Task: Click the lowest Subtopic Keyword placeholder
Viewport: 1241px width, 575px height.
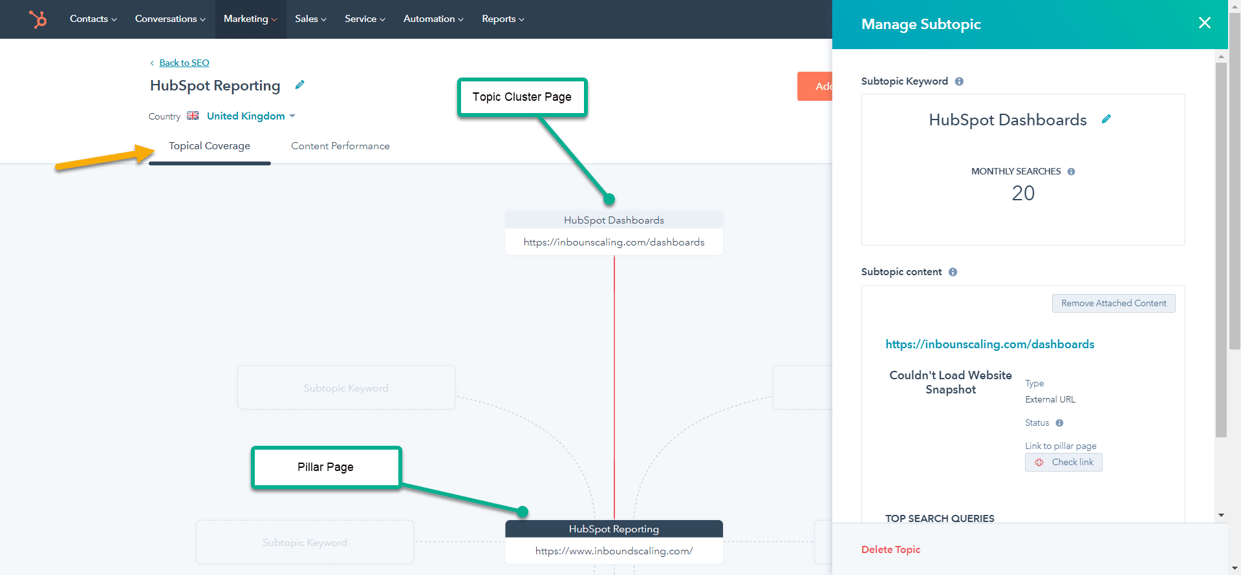Action: (x=305, y=543)
